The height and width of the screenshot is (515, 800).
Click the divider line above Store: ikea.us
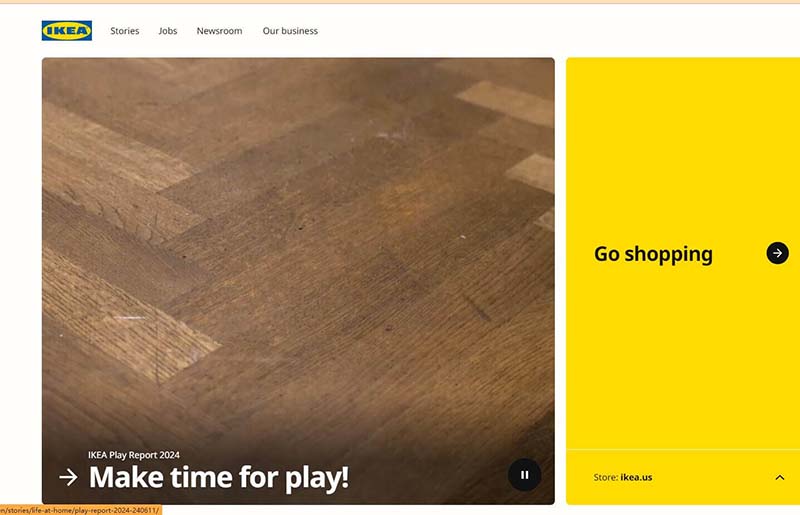(683, 449)
